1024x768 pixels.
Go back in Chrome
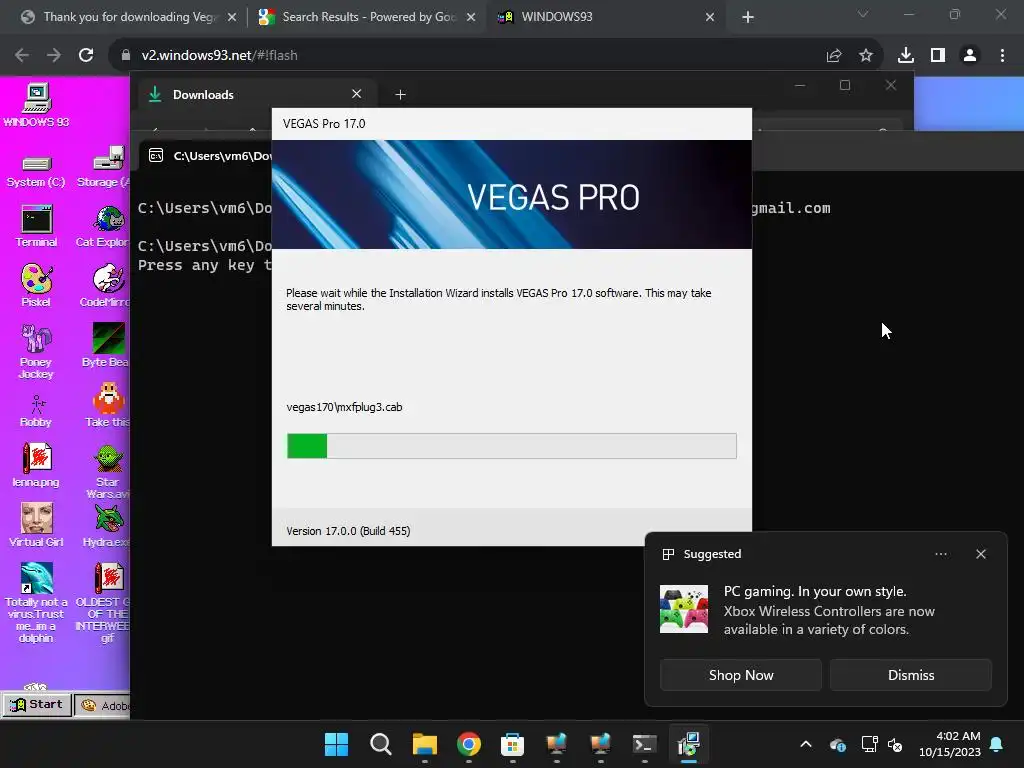click(22, 56)
